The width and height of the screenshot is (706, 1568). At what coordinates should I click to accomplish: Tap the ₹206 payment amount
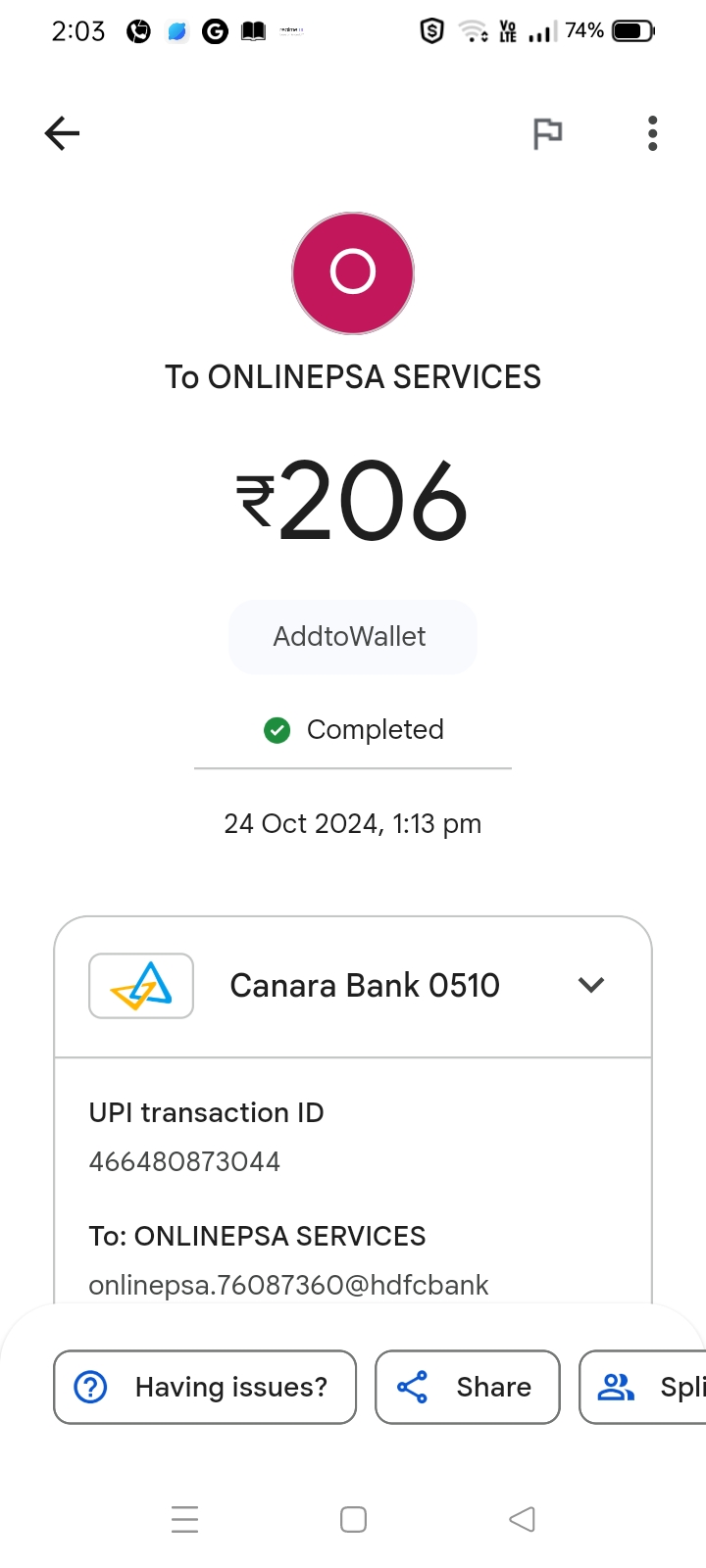tap(353, 502)
